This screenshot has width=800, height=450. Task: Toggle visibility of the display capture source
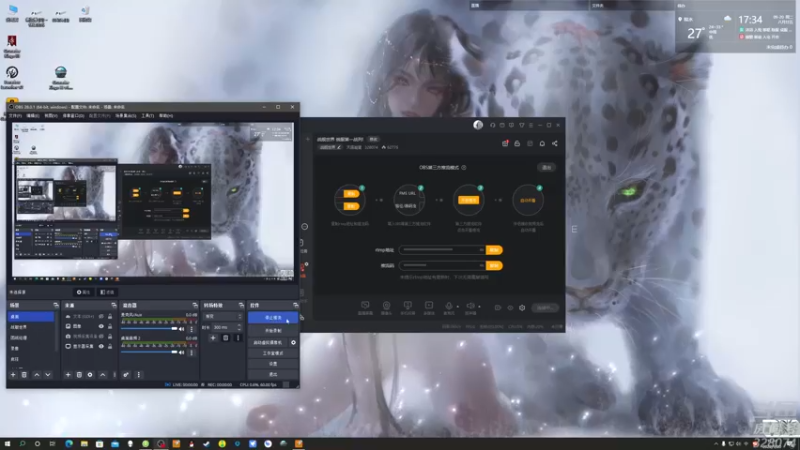(x=101, y=346)
